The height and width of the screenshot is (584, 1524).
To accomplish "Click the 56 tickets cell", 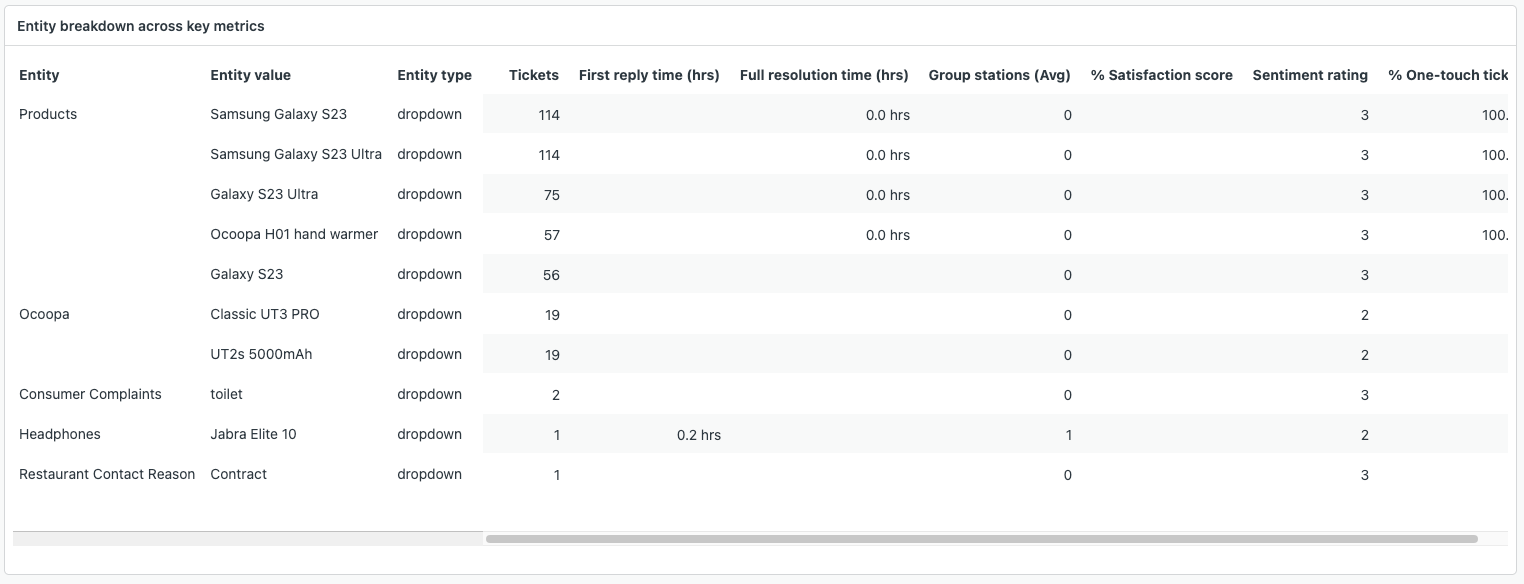I will pos(551,275).
